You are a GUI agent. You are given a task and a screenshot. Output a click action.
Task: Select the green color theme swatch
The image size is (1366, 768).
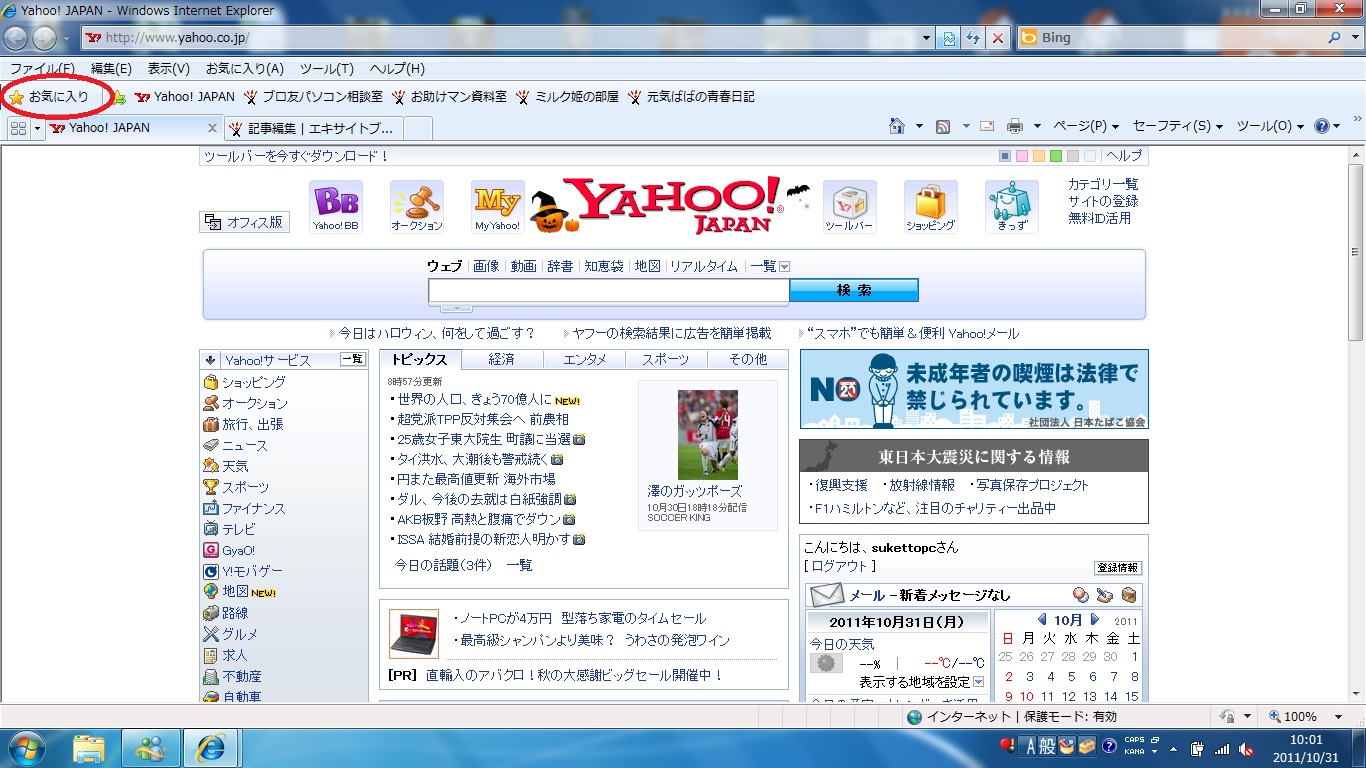[x=1056, y=156]
